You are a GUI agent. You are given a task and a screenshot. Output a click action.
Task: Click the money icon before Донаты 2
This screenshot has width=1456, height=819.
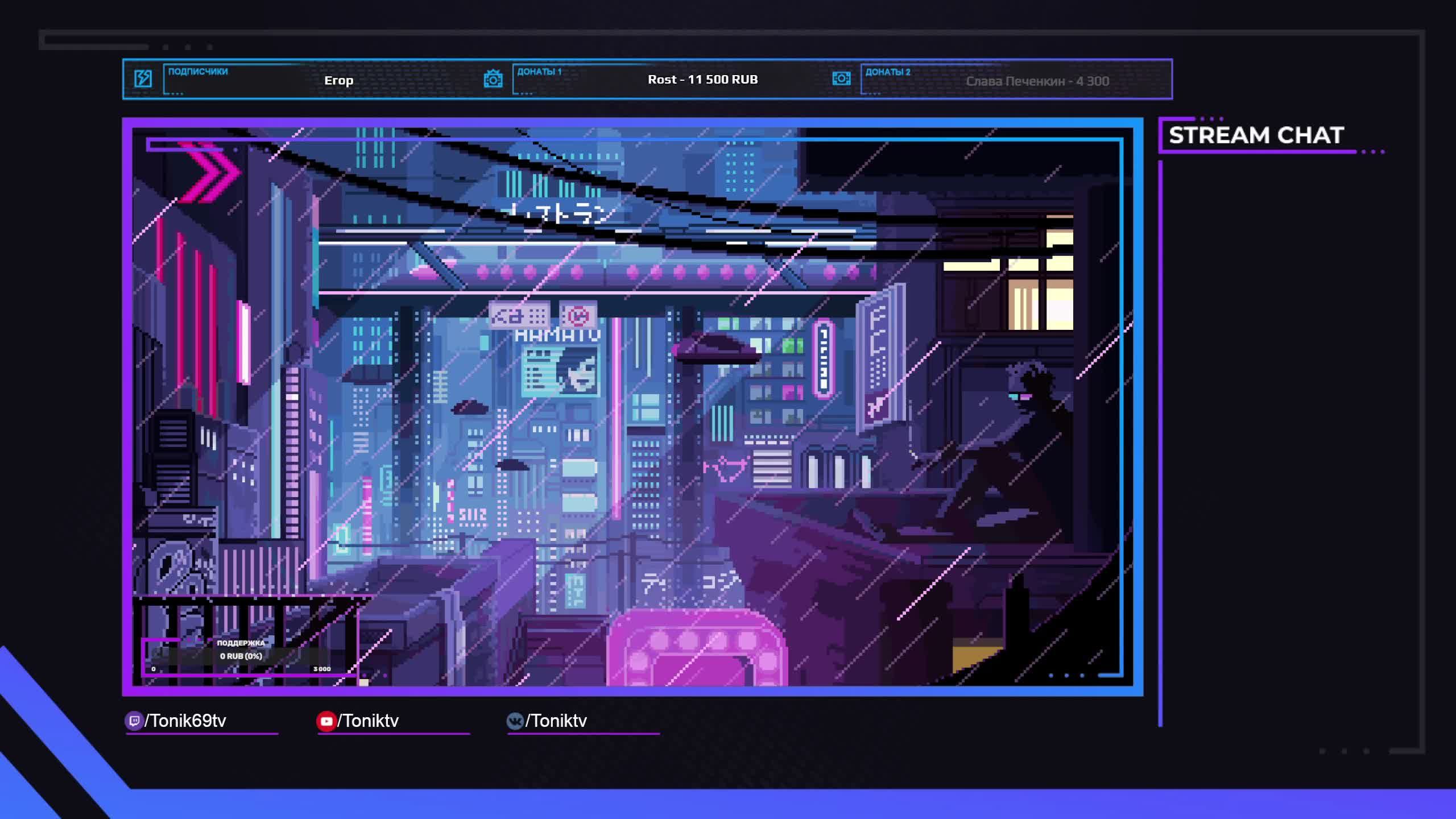point(841,78)
